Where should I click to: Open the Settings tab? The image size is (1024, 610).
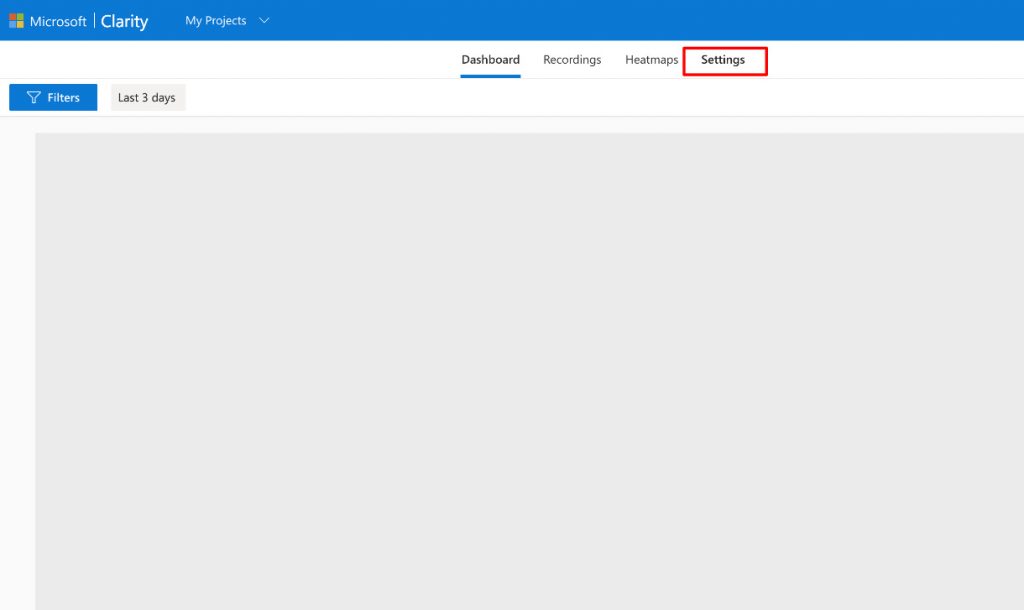click(x=723, y=59)
